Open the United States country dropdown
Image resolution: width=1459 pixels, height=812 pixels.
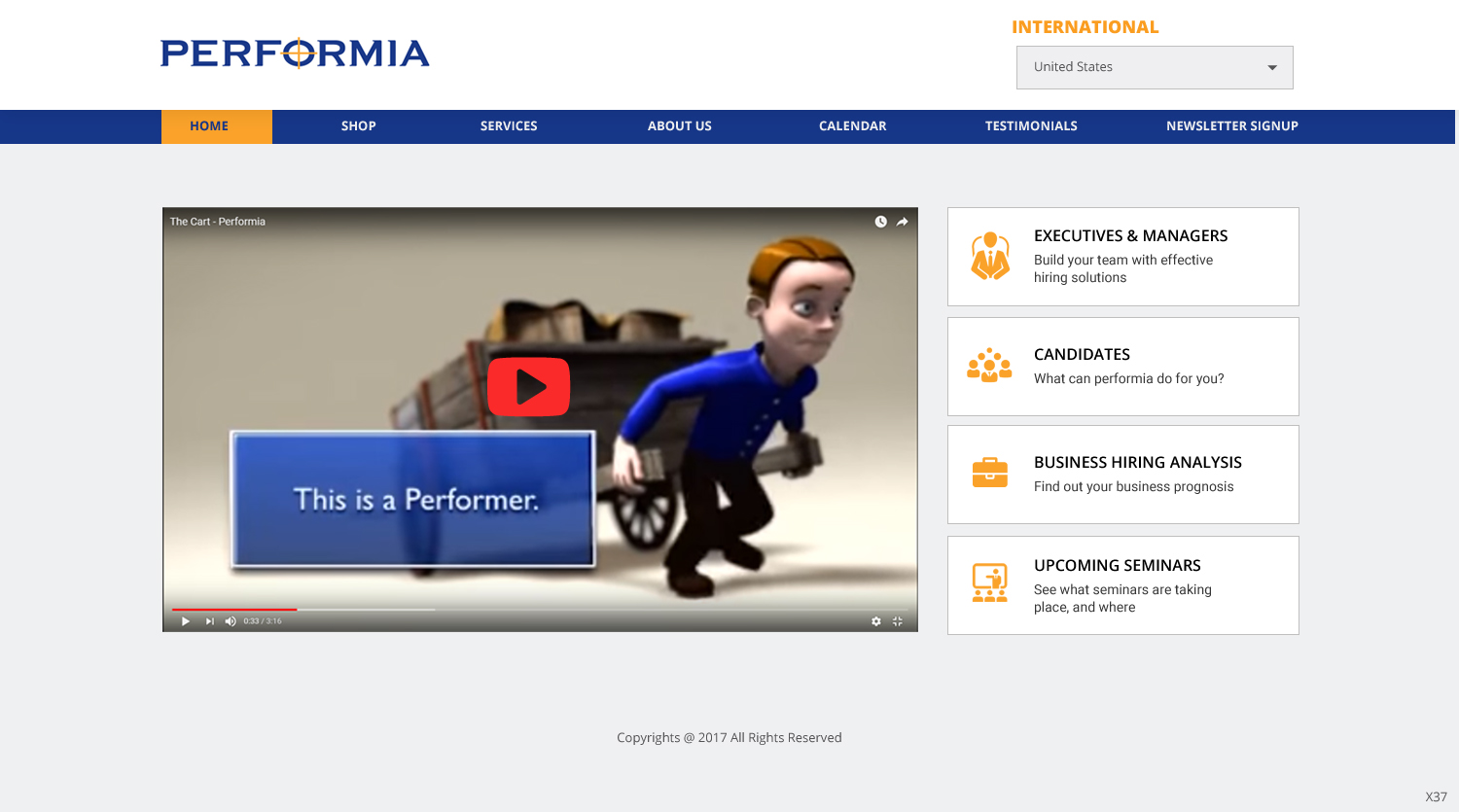point(1155,67)
